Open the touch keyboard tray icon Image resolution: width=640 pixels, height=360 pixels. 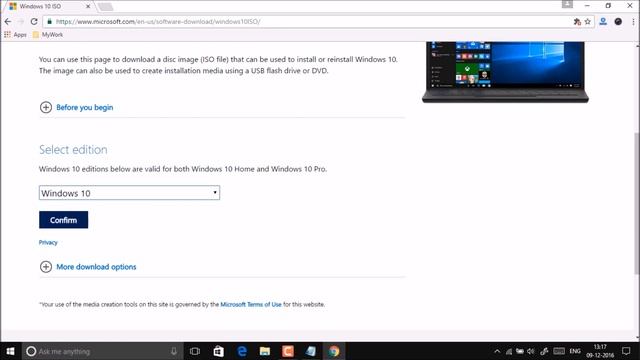pyautogui.click(x=559, y=351)
